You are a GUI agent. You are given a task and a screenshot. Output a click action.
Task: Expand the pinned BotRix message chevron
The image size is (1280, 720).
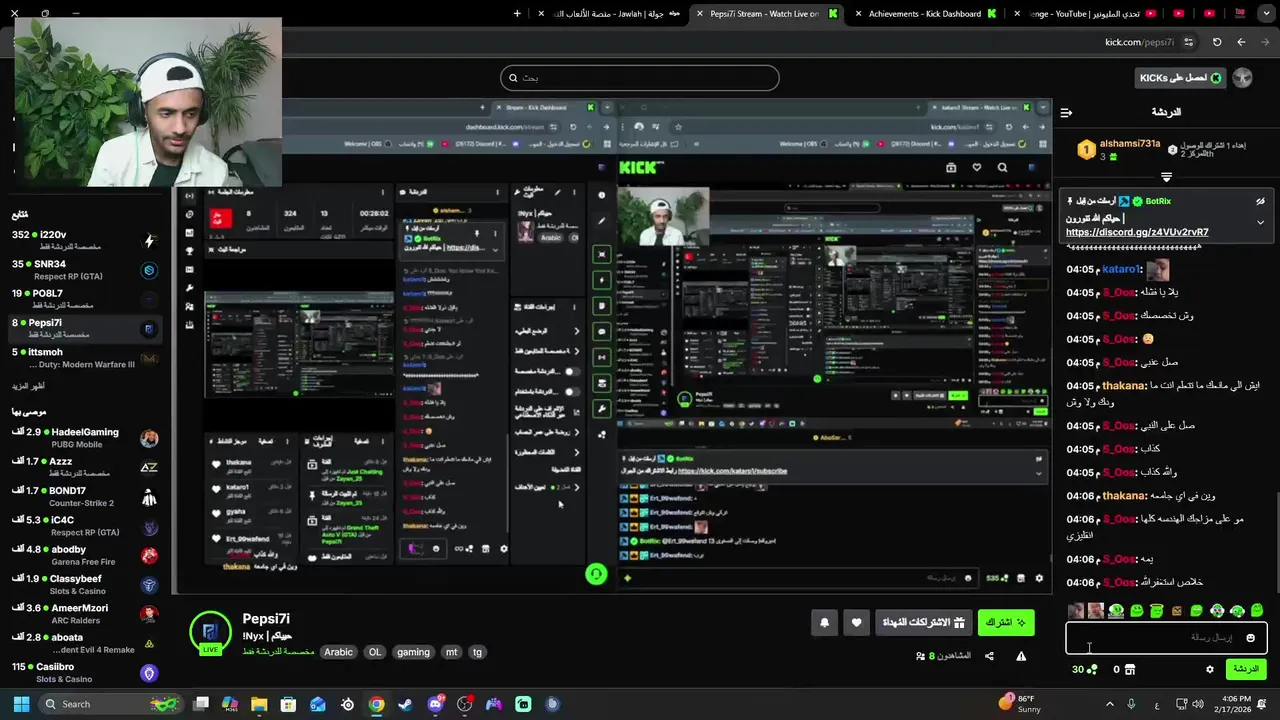(x=1260, y=222)
